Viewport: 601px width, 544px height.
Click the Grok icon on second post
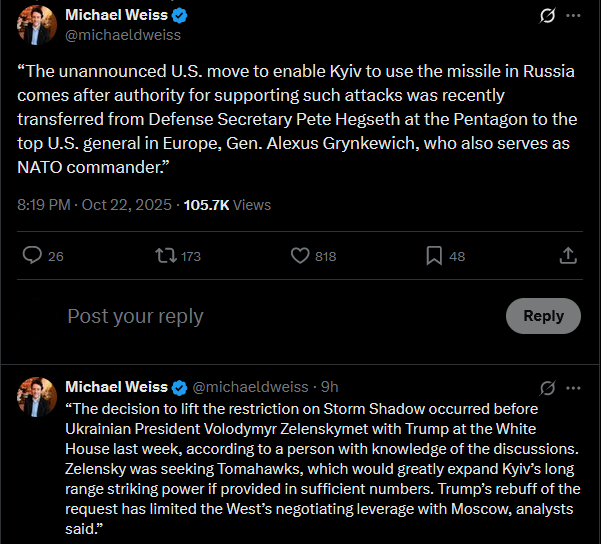click(547, 388)
